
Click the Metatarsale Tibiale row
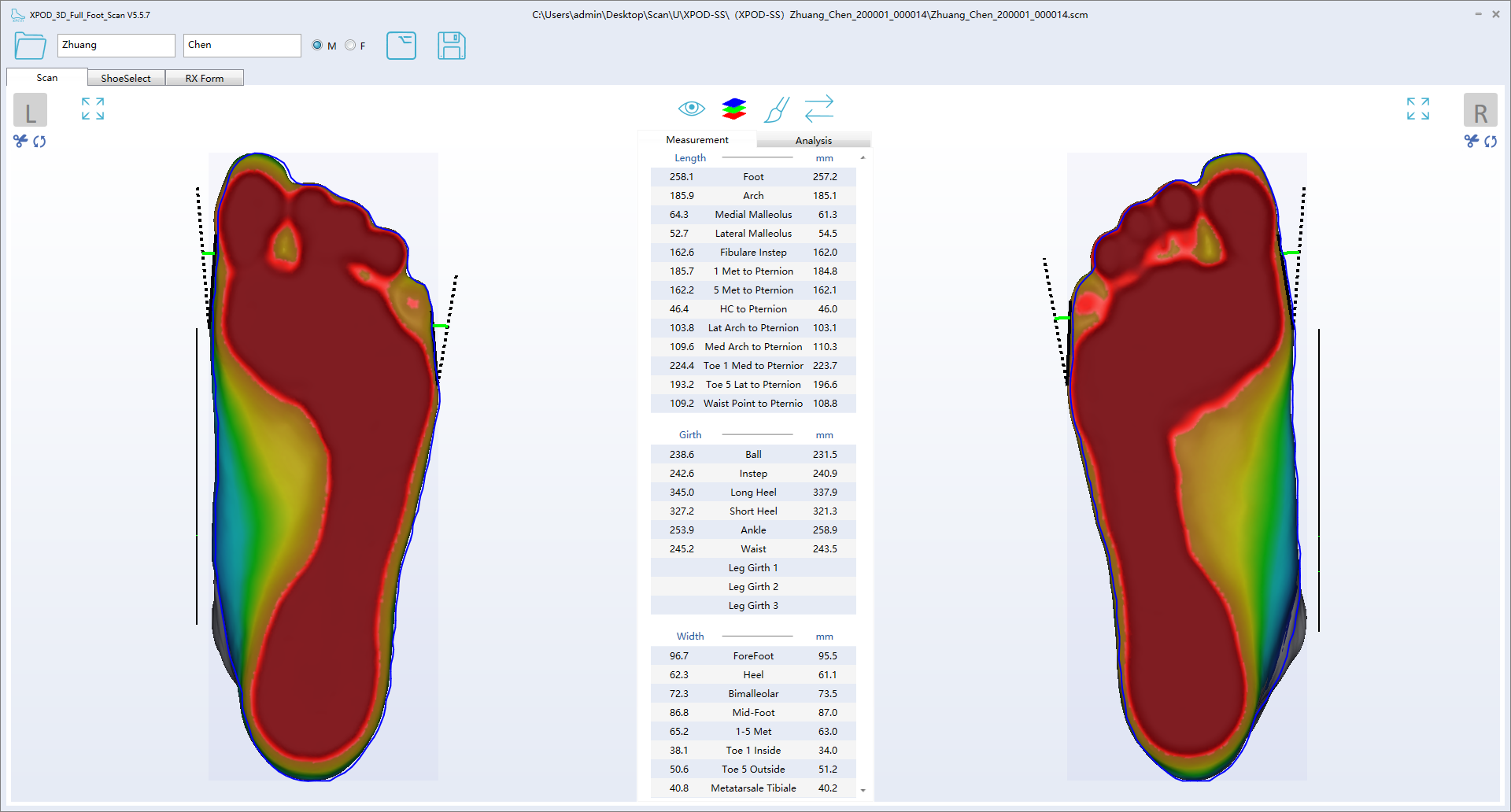pyautogui.click(x=753, y=788)
